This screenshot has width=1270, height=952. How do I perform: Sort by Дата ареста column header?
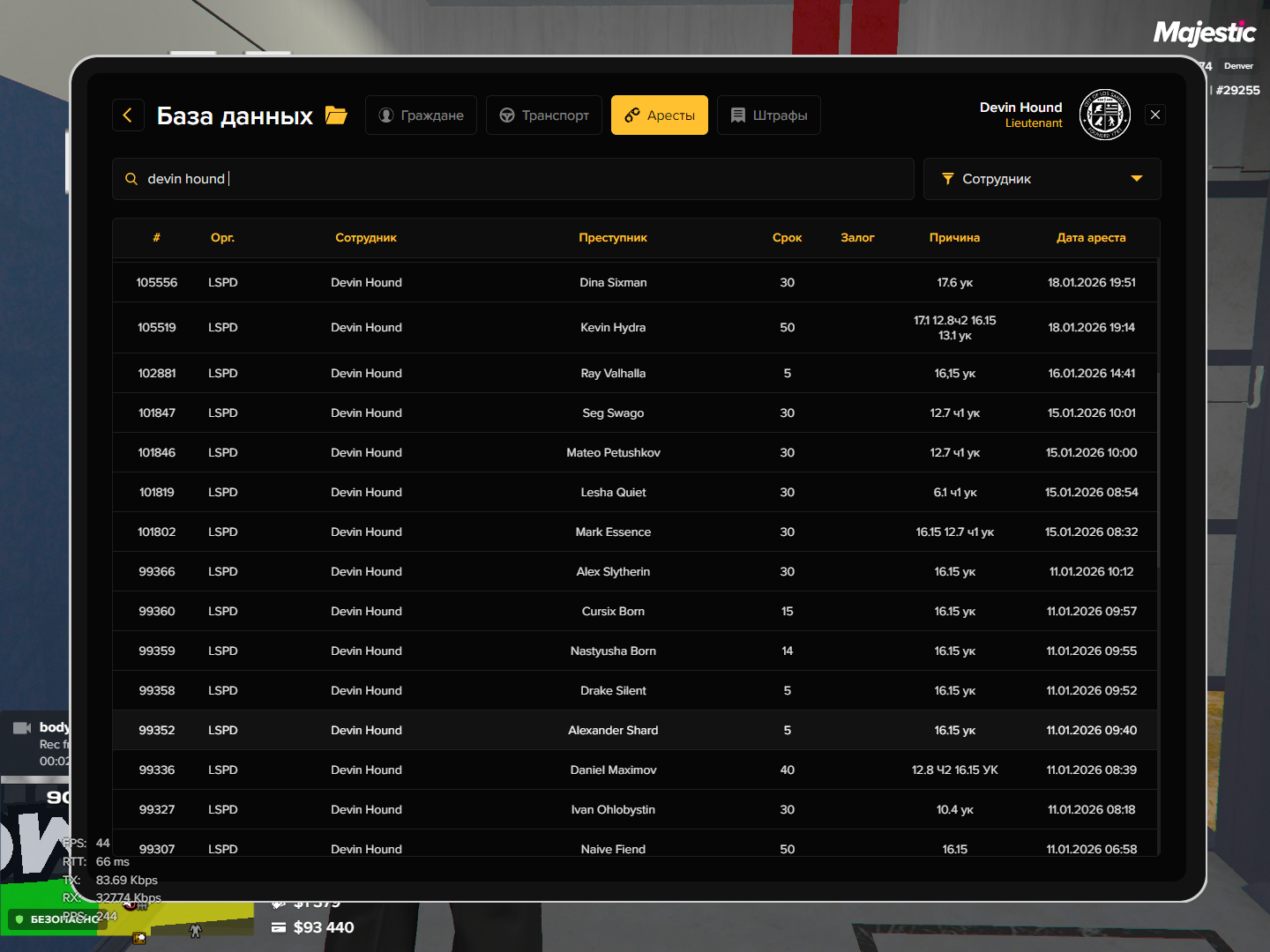pyautogui.click(x=1091, y=238)
